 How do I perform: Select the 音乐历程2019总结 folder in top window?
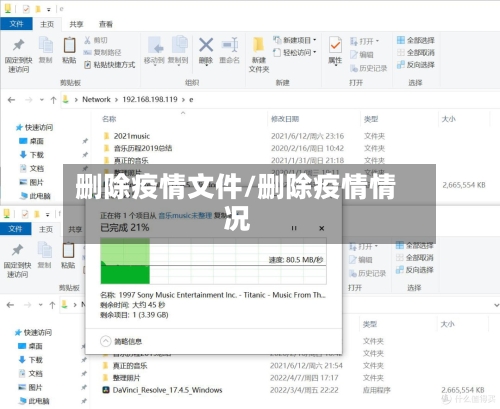pyautogui.click(x=143, y=148)
